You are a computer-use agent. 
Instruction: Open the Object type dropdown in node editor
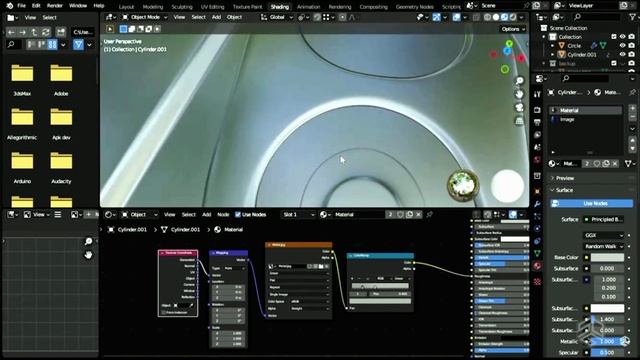(x=140, y=214)
